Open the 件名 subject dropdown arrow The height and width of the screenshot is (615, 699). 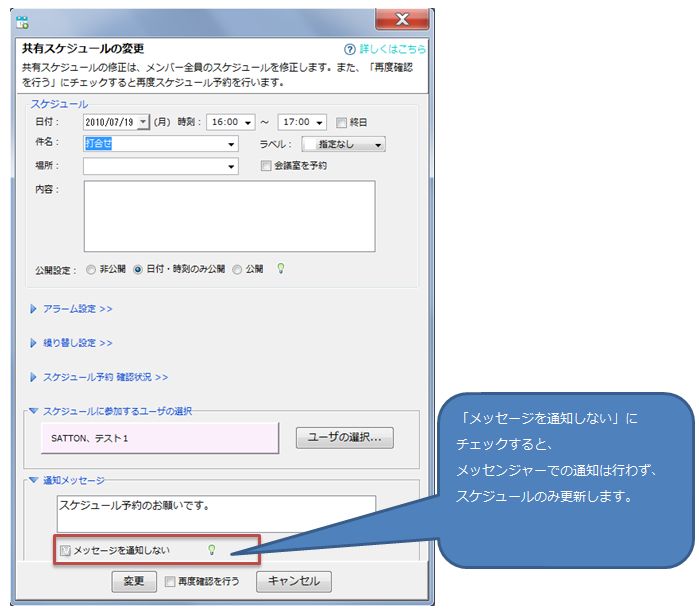point(231,144)
